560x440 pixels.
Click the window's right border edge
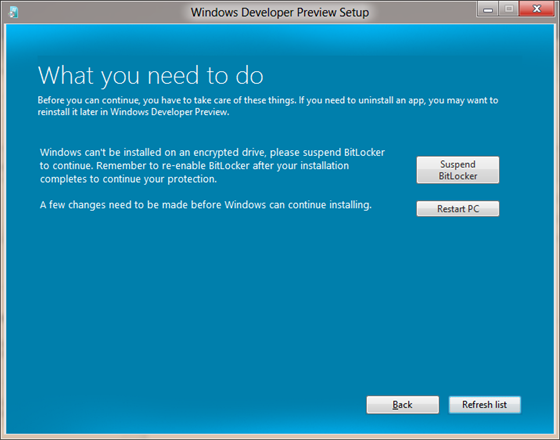coord(557,229)
